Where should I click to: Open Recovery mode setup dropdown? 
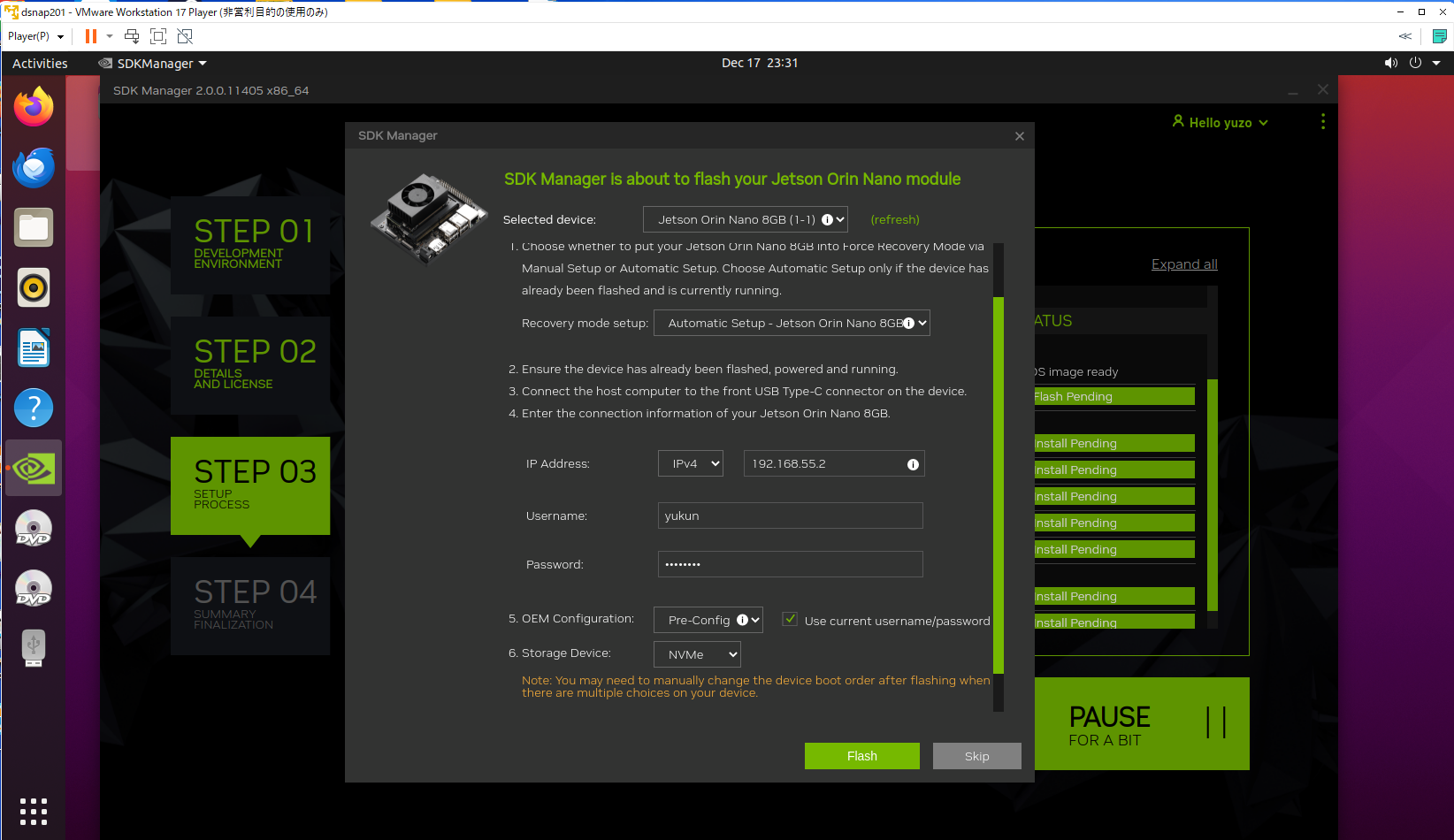792,323
